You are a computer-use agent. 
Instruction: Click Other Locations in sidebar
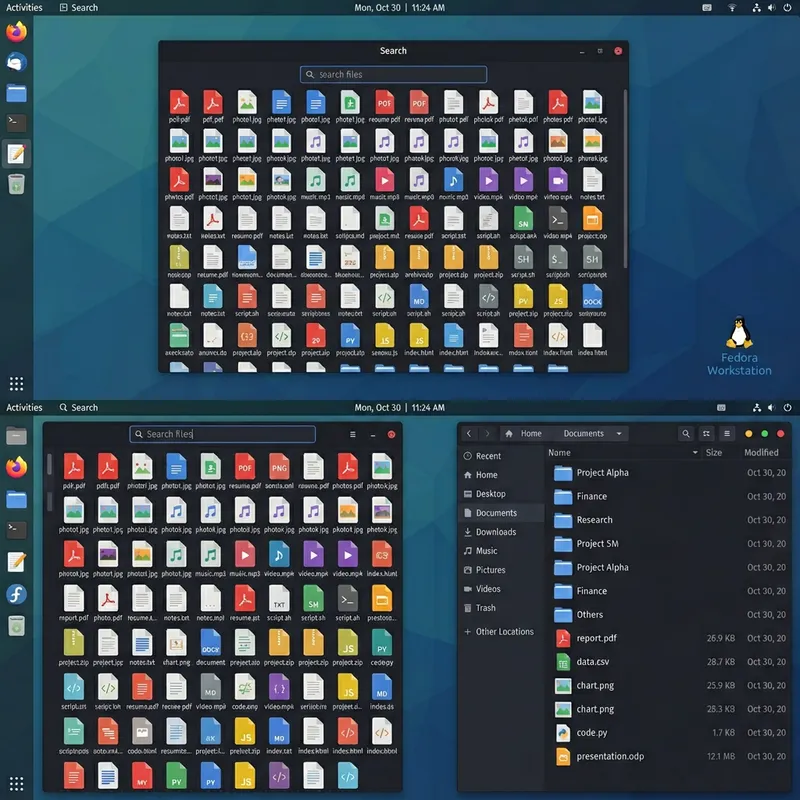(x=504, y=632)
